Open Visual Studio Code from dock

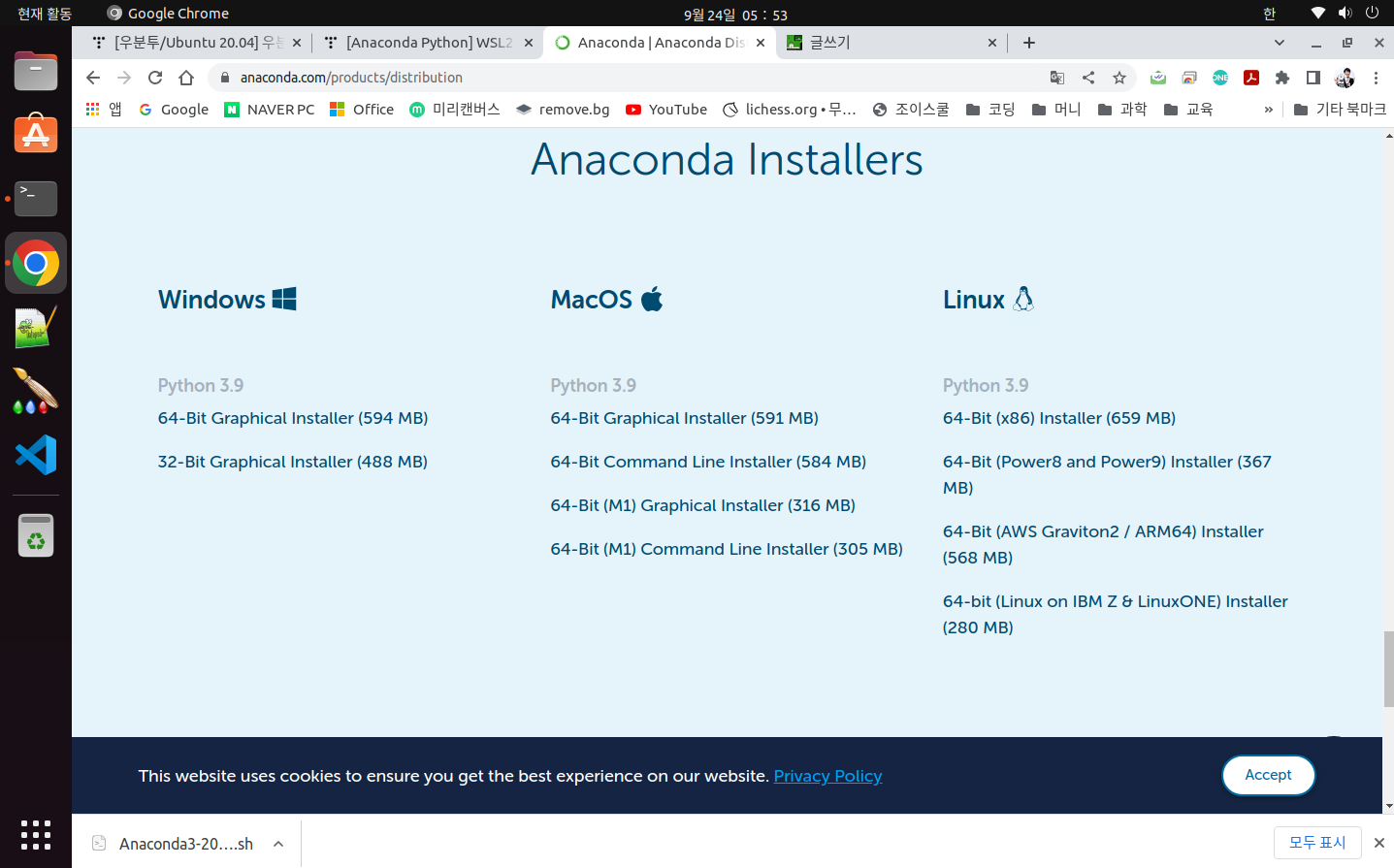[x=36, y=455]
